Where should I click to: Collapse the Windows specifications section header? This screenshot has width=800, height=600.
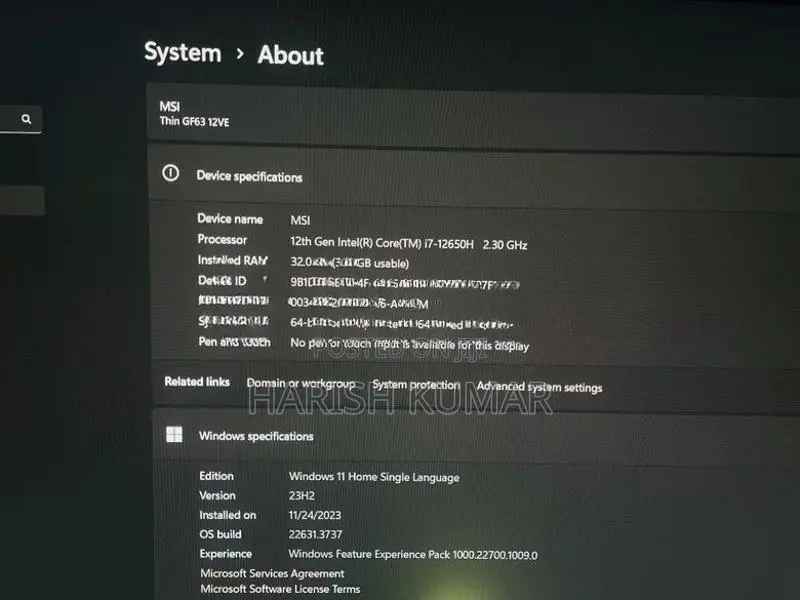pyautogui.click(x=477, y=437)
